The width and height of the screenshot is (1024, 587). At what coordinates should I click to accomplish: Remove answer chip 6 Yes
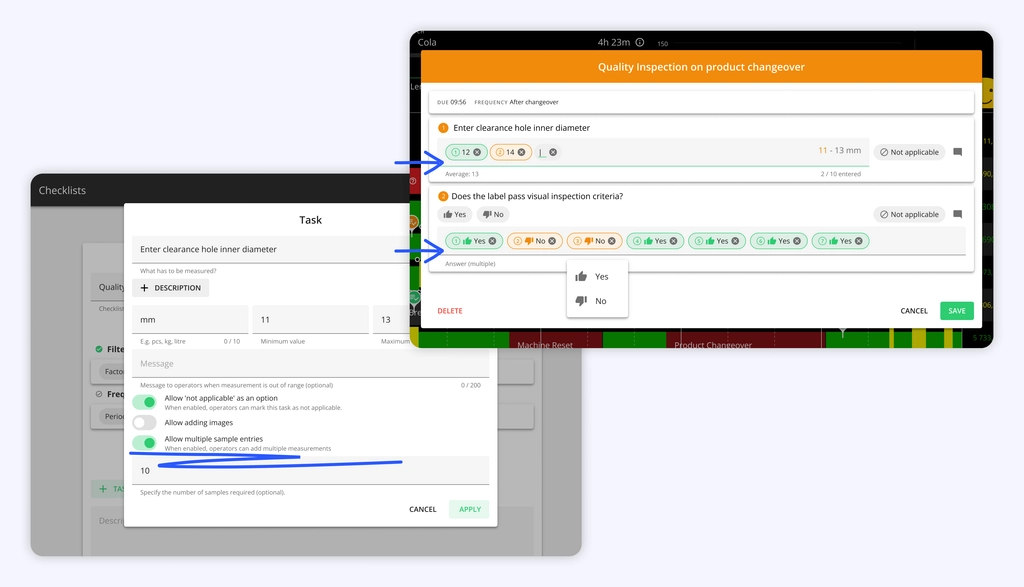(x=797, y=241)
